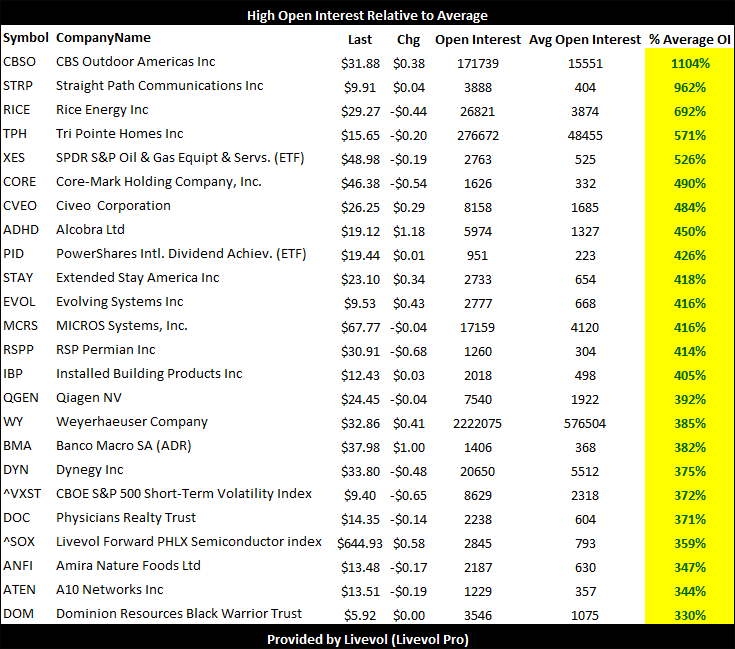
Task: Select the 571% percentage
Action: pos(690,136)
